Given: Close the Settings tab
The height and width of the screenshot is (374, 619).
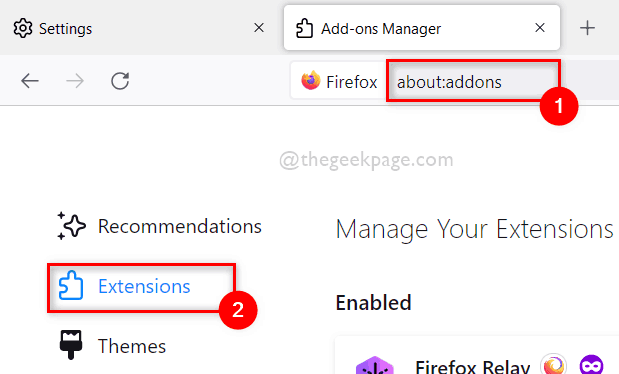Looking at the screenshot, I should [x=259, y=28].
